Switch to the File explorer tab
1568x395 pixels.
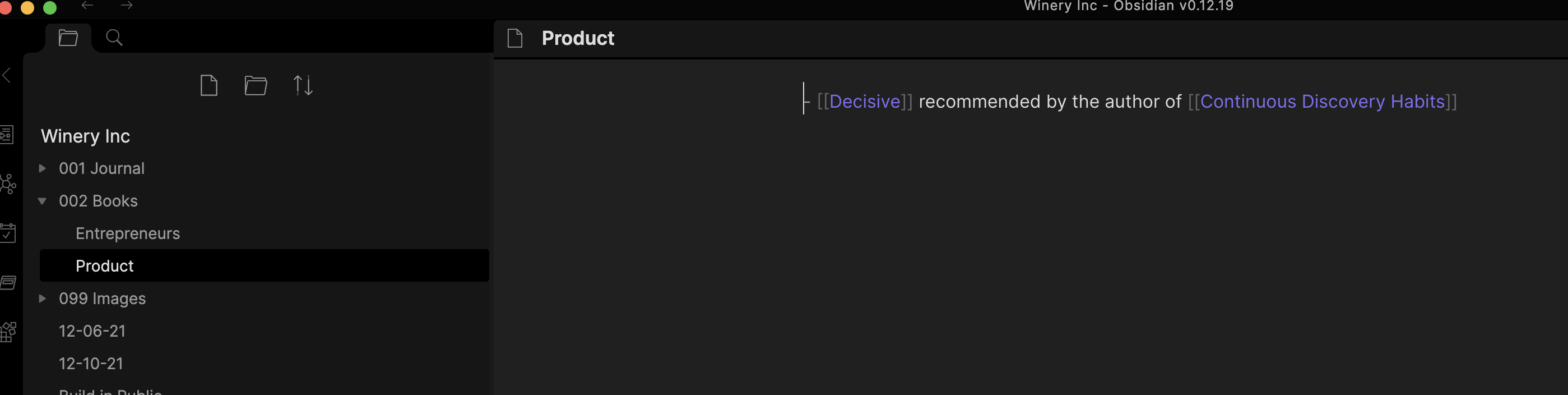(68, 38)
